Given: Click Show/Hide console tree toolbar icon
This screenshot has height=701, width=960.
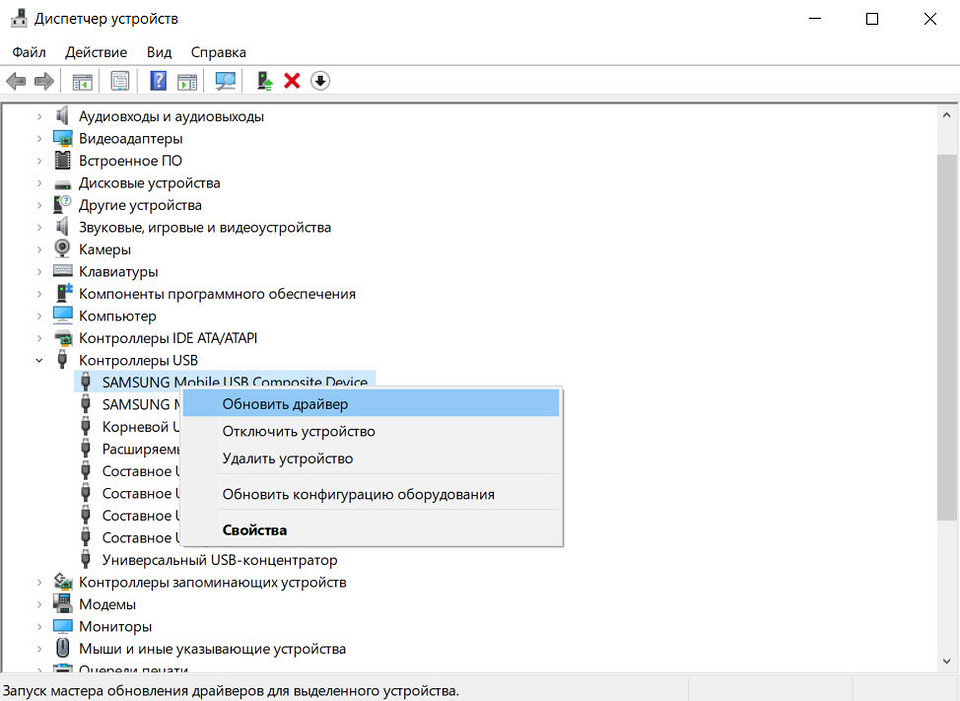Looking at the screenshot, I should coord(82,81).
